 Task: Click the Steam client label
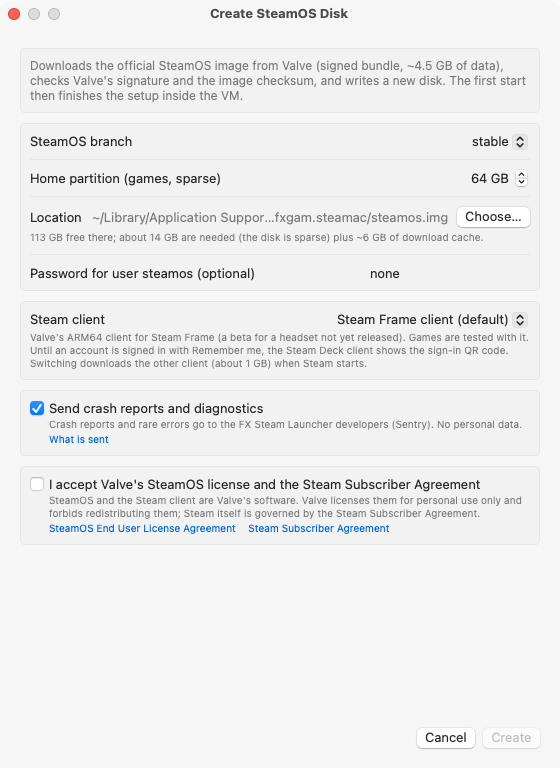point(67,319)
